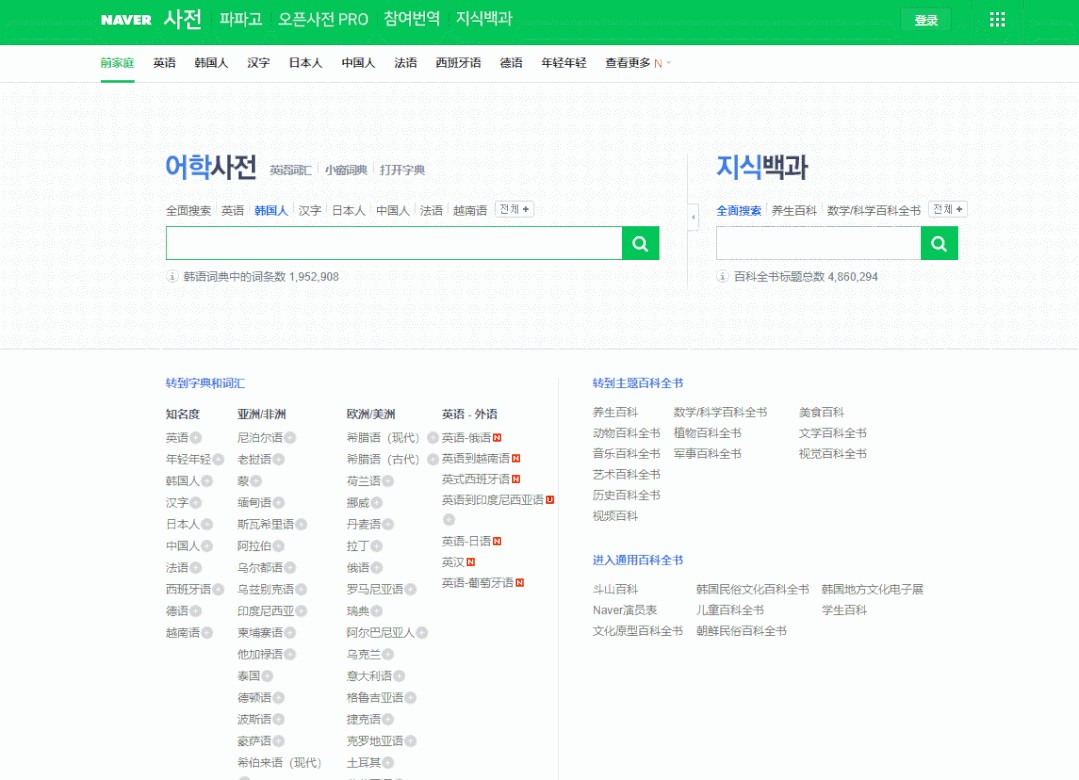Click the encyclopedia search magnifier button
Image resolution: width=1079 pixels, height=780 pixels.
pyautogui.click(x=939, y=243)
